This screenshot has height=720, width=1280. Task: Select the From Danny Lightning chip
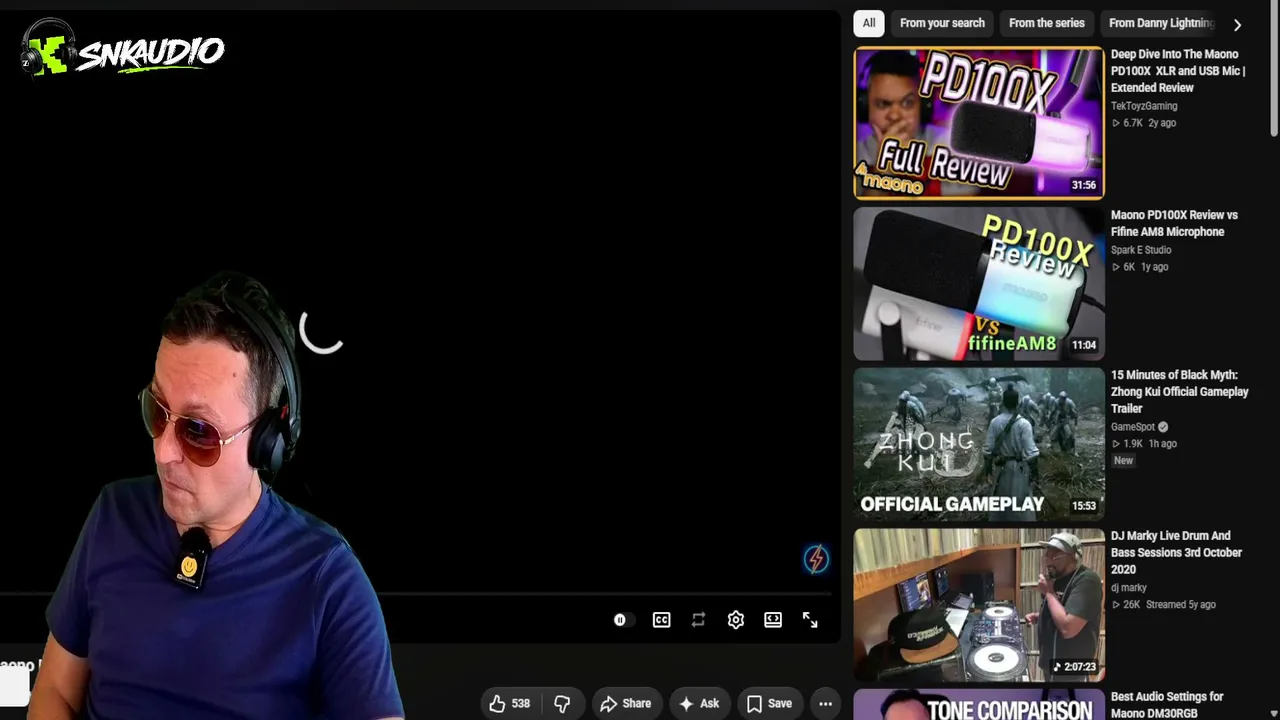click(1161, 23)
